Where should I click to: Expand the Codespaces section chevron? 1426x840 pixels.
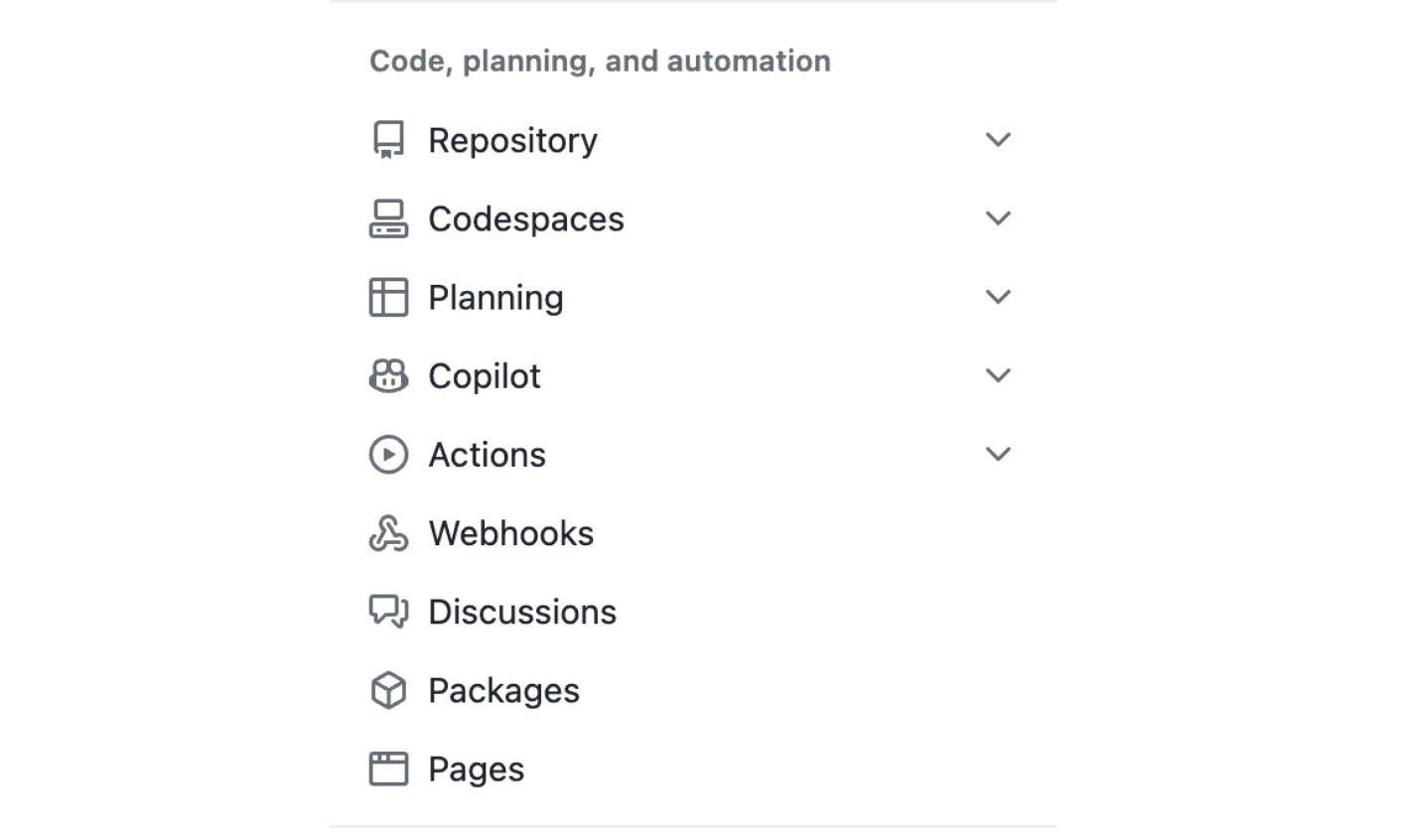tap(998, 218)
